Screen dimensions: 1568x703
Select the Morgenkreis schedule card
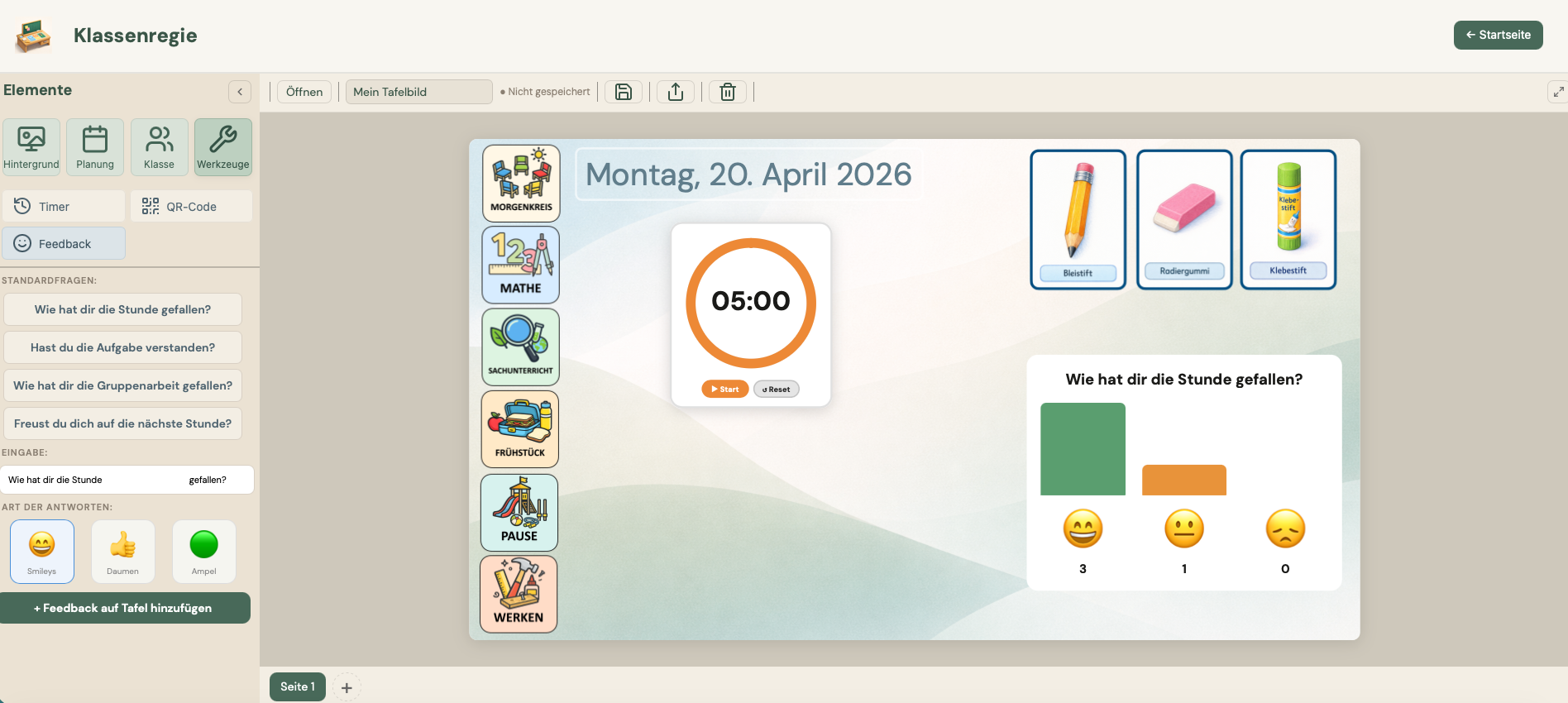521,184
